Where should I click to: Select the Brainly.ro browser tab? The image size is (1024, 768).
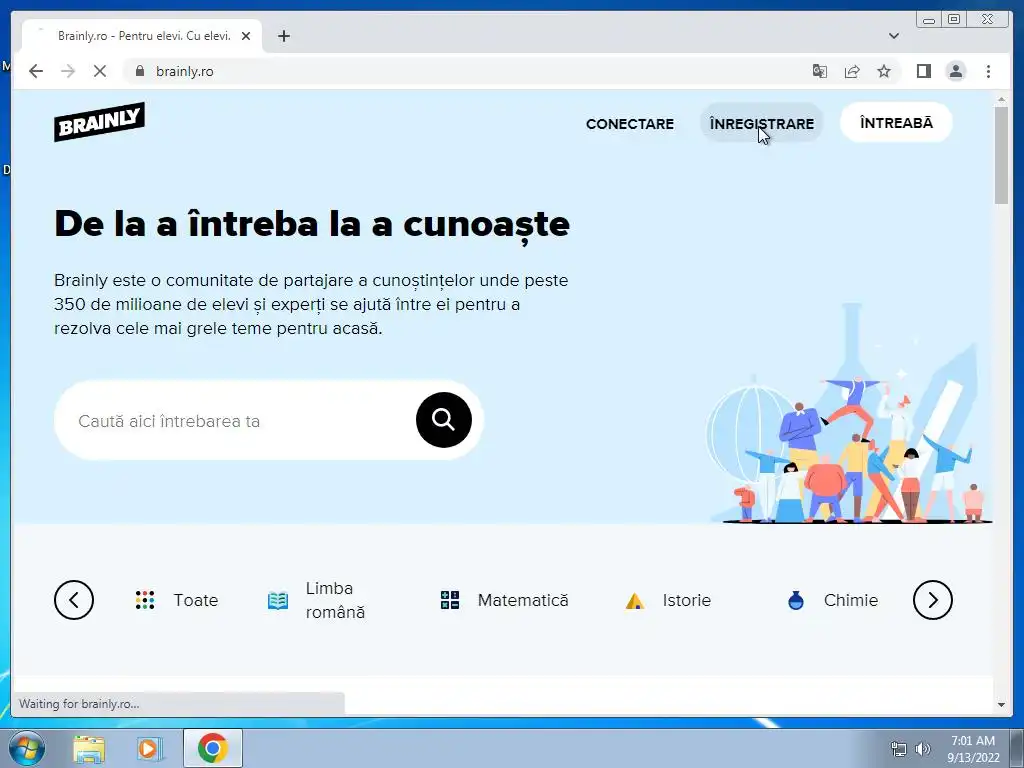(x=142, y=36)
